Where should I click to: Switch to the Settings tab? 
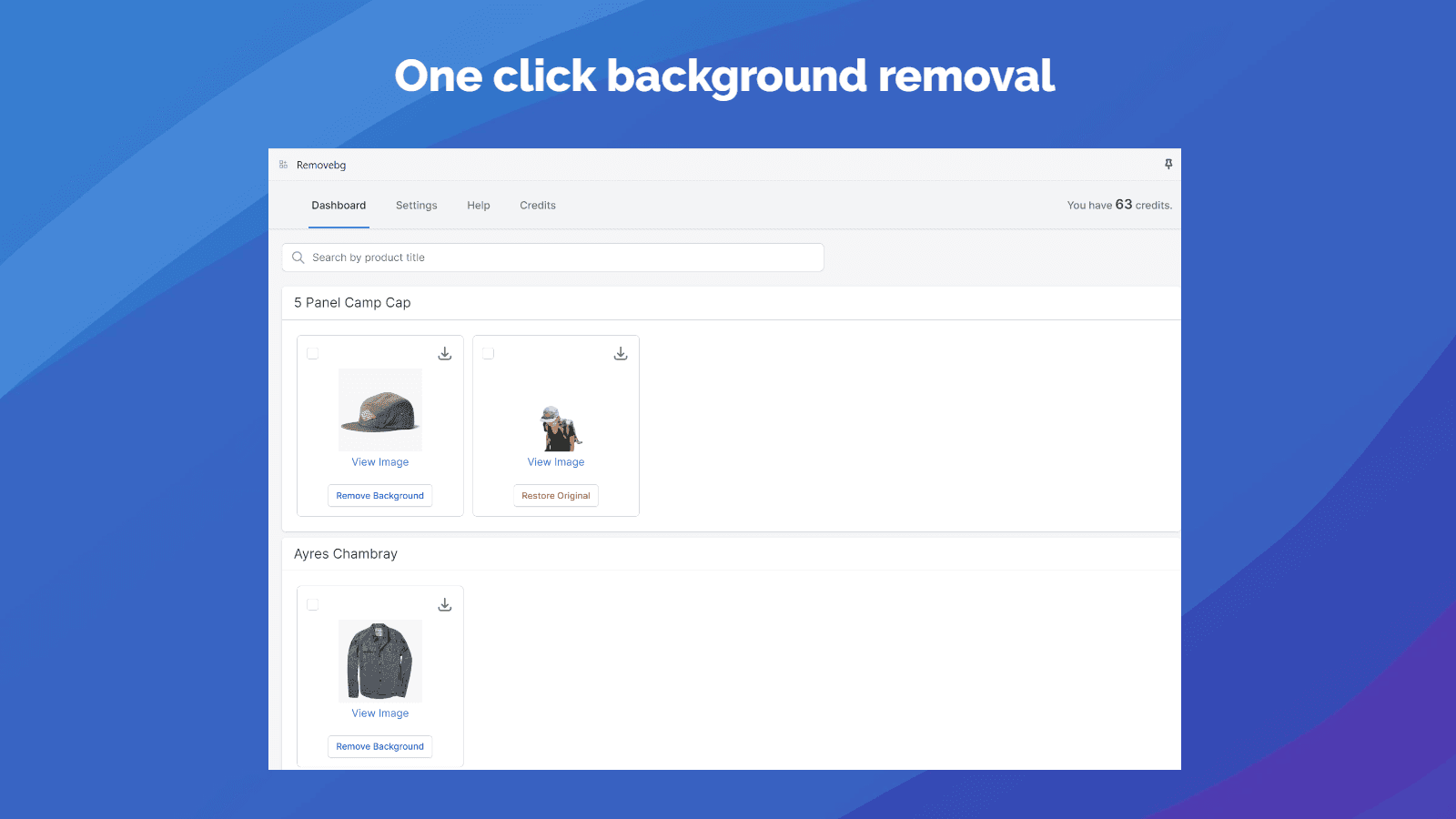416,205
